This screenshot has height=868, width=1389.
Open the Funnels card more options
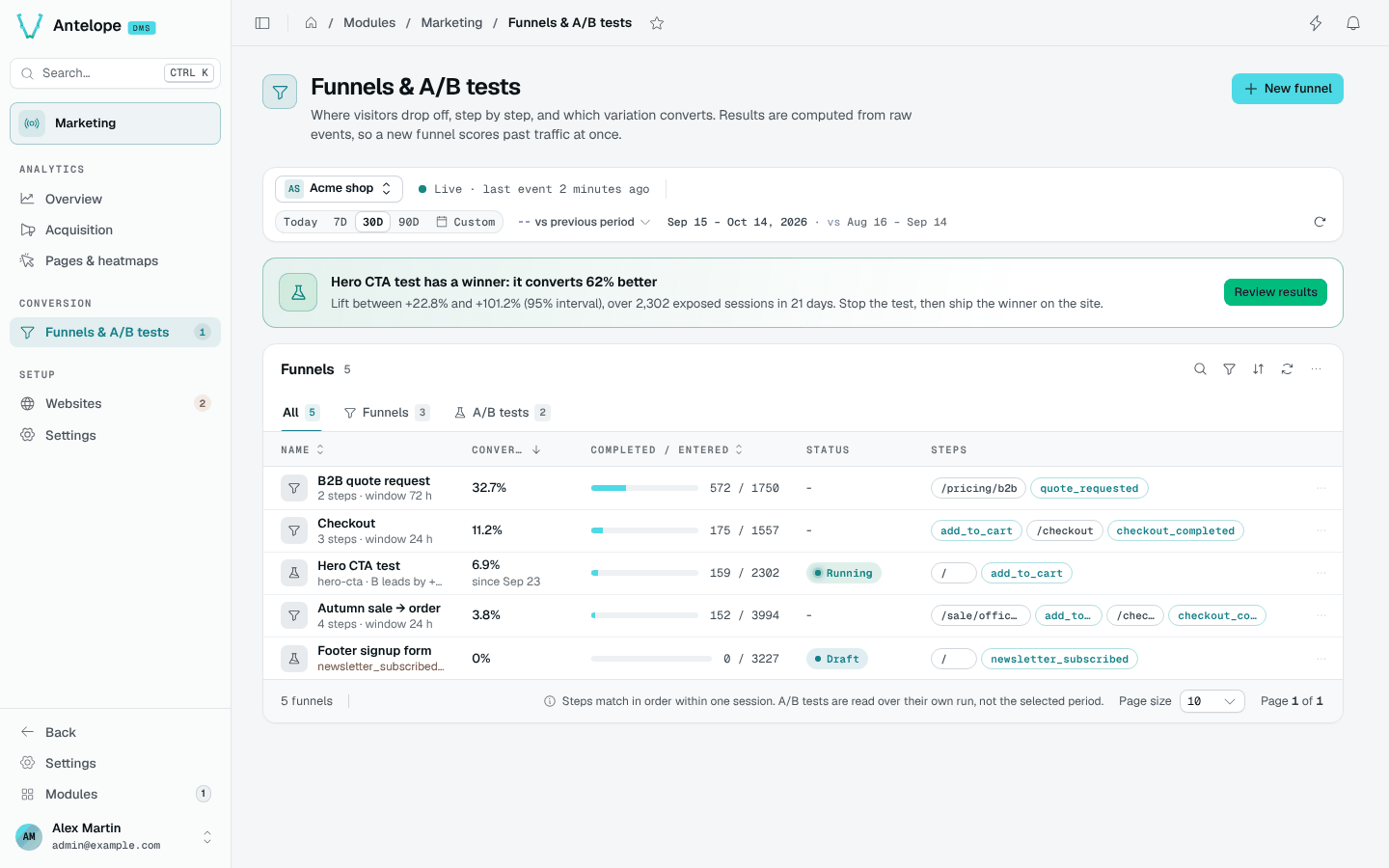[1316, 369]
